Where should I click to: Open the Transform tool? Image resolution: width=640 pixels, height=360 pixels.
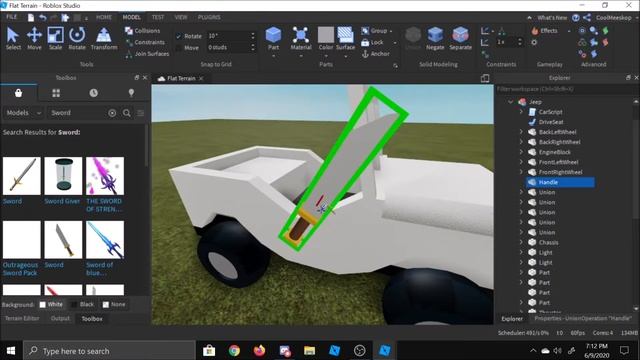point(104,38)
